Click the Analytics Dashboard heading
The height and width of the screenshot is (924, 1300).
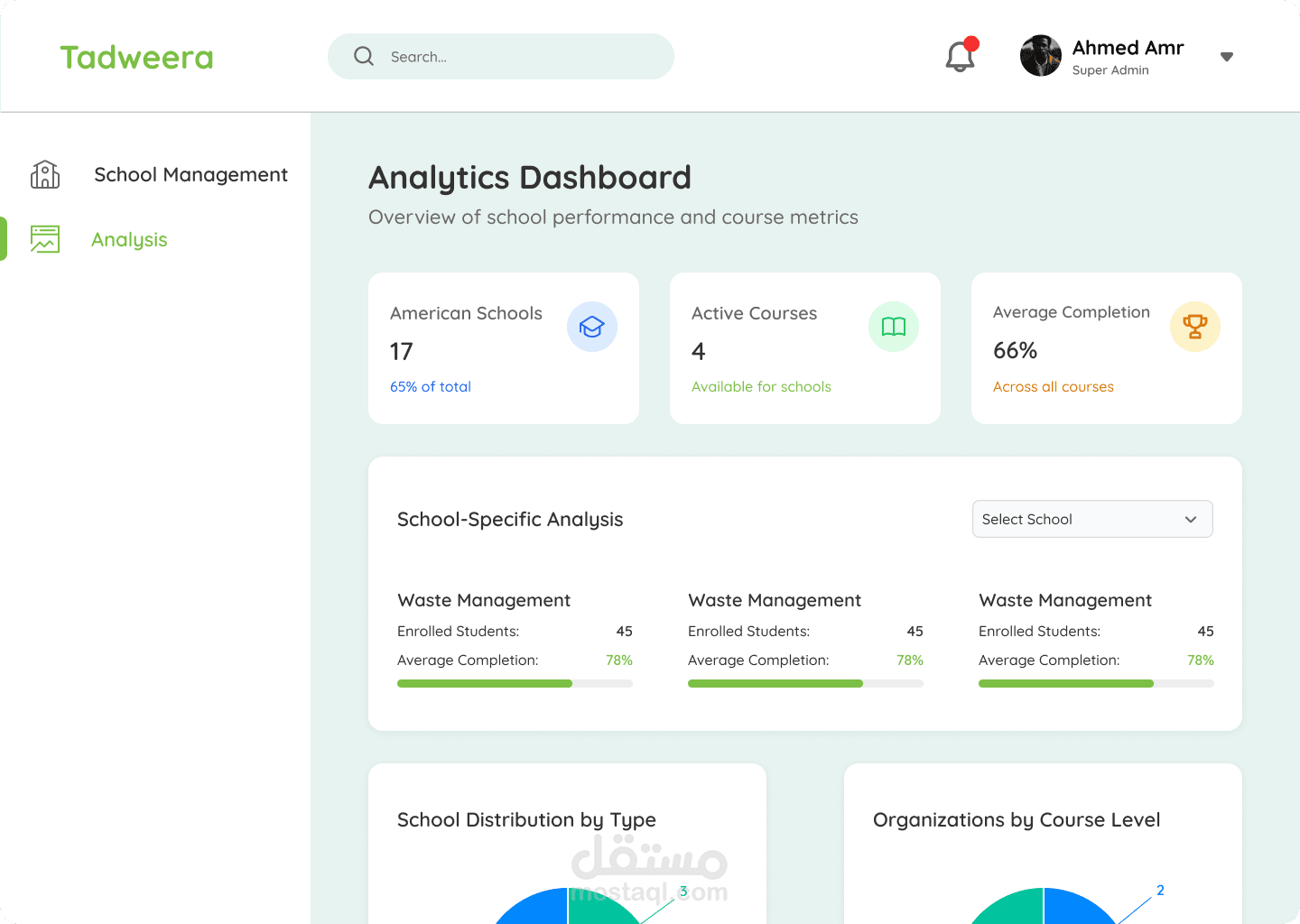(x=530, y=178)
